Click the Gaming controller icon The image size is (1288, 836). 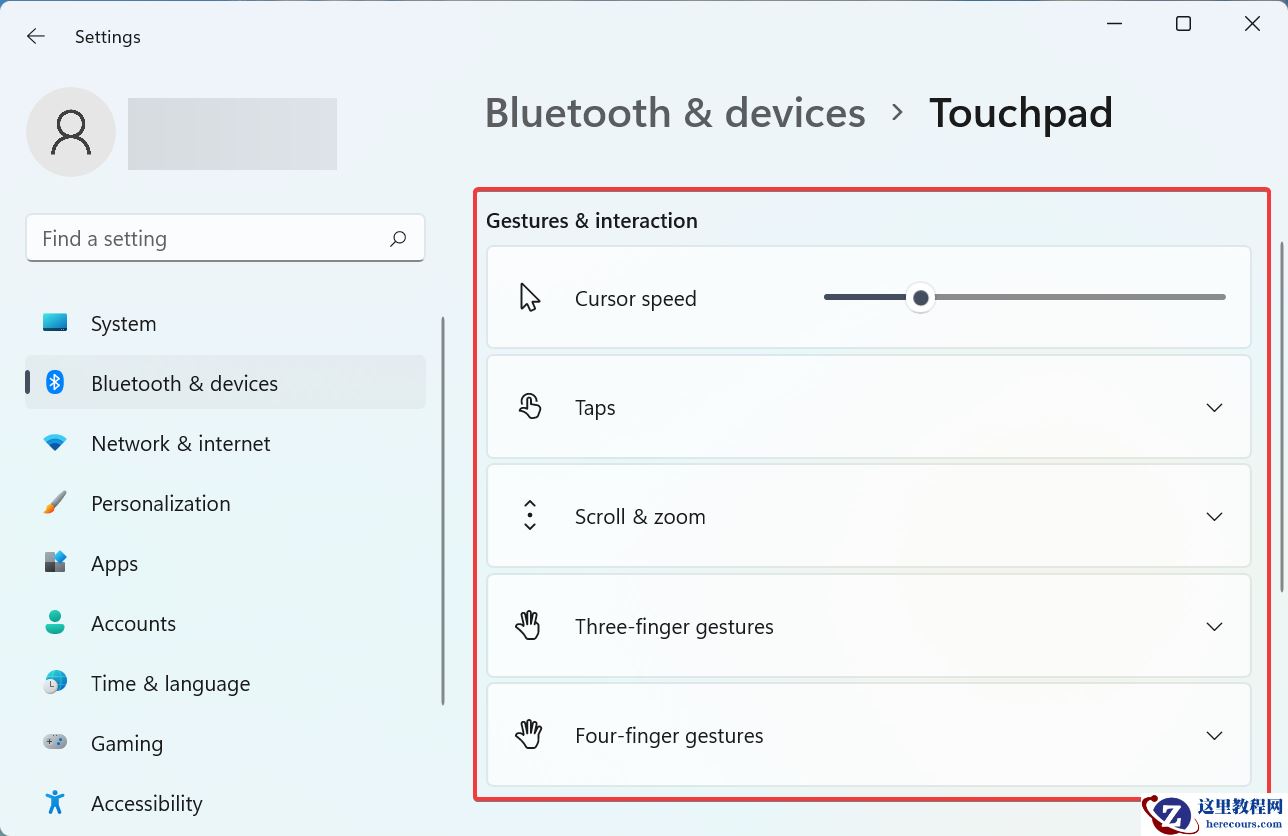pos(55,743)
